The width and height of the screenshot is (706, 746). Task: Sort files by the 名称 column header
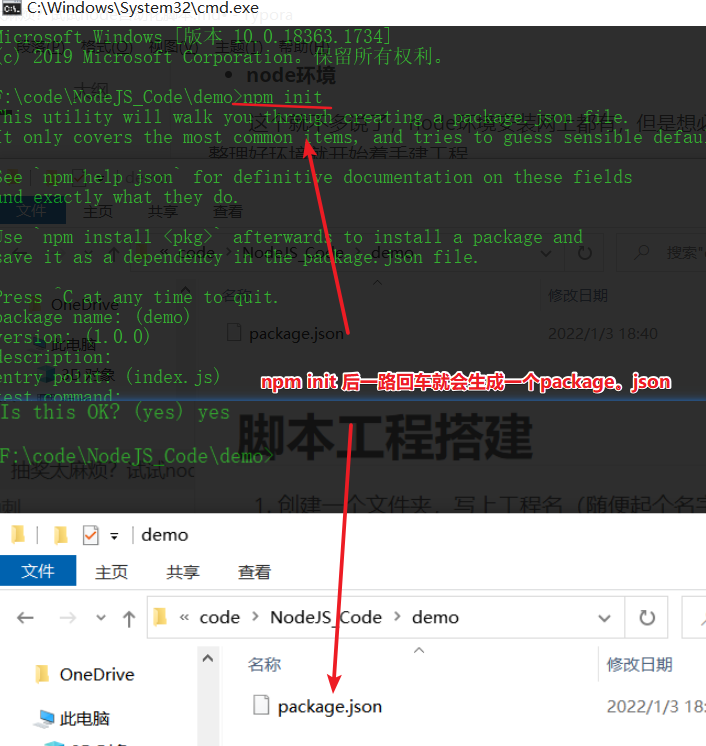point(265,664)
